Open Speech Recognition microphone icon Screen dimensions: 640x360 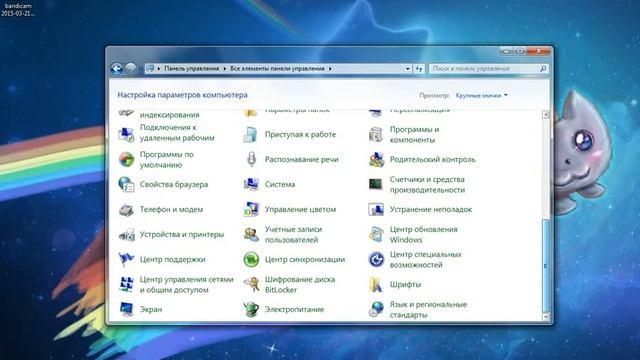pos(251,160)
